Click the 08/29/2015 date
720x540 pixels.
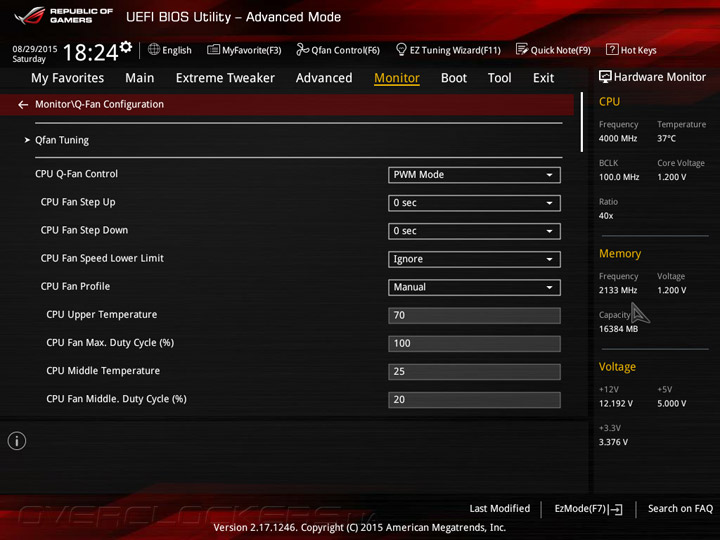point(35,49)
